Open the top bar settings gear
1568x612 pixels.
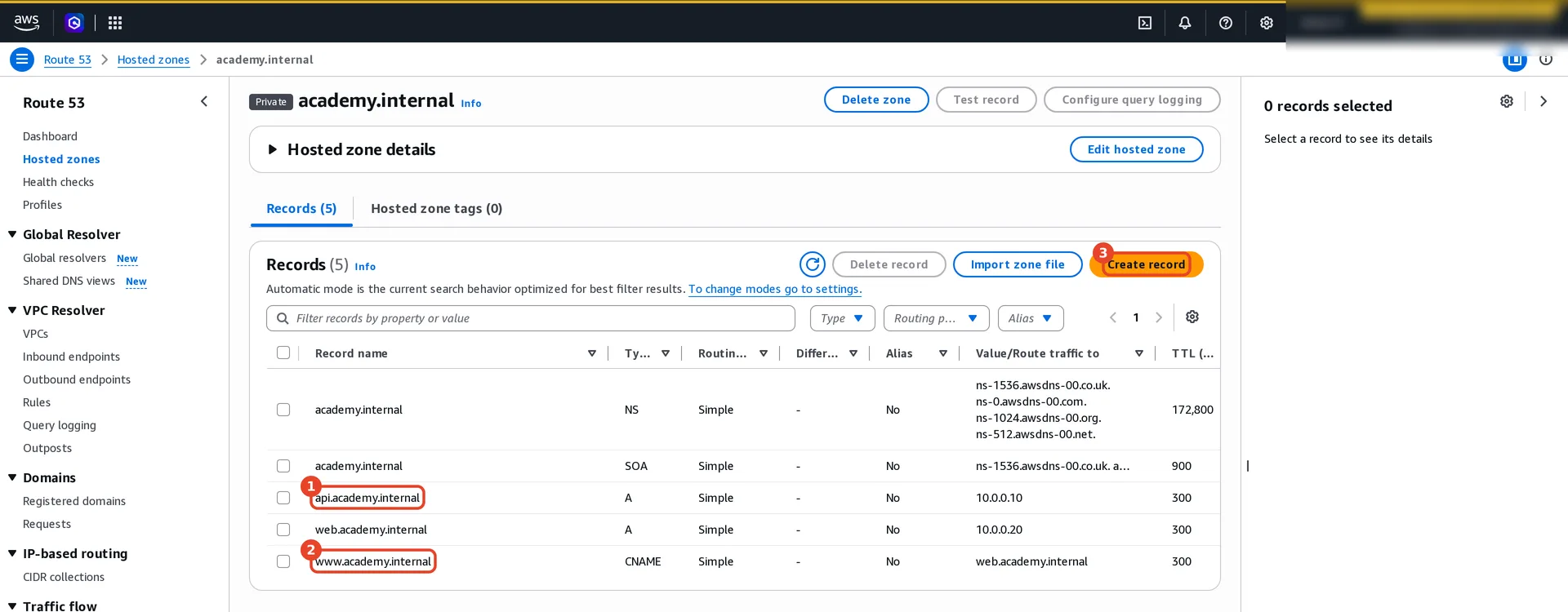click(1267, 23)
